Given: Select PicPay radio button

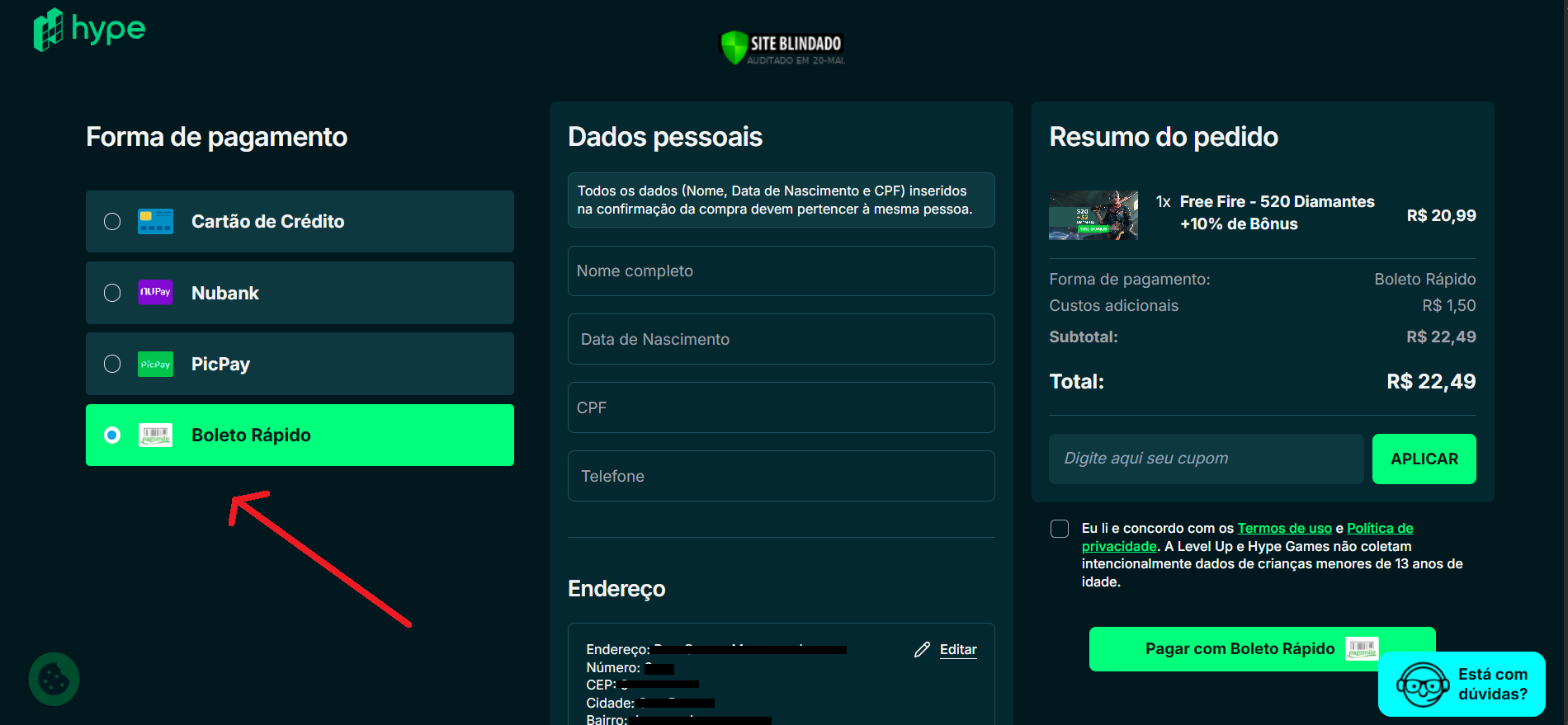Looking at the screenshot, I should click(112, 364).
